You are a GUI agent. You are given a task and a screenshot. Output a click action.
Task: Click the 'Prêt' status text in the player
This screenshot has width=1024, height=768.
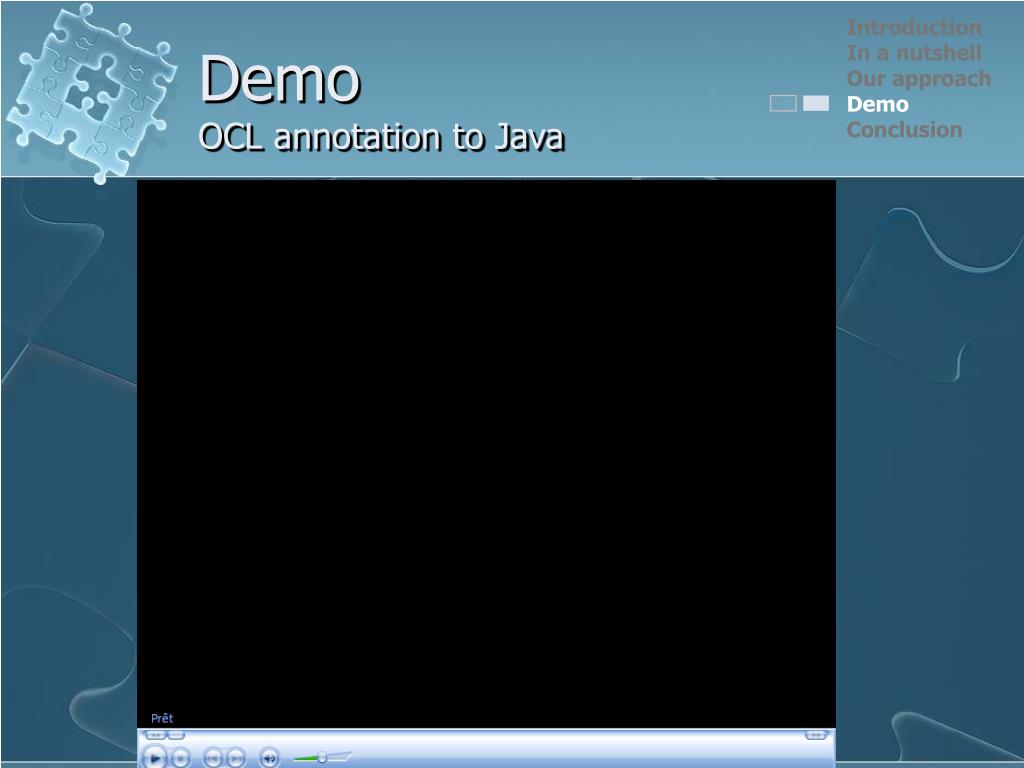[162, 718]
